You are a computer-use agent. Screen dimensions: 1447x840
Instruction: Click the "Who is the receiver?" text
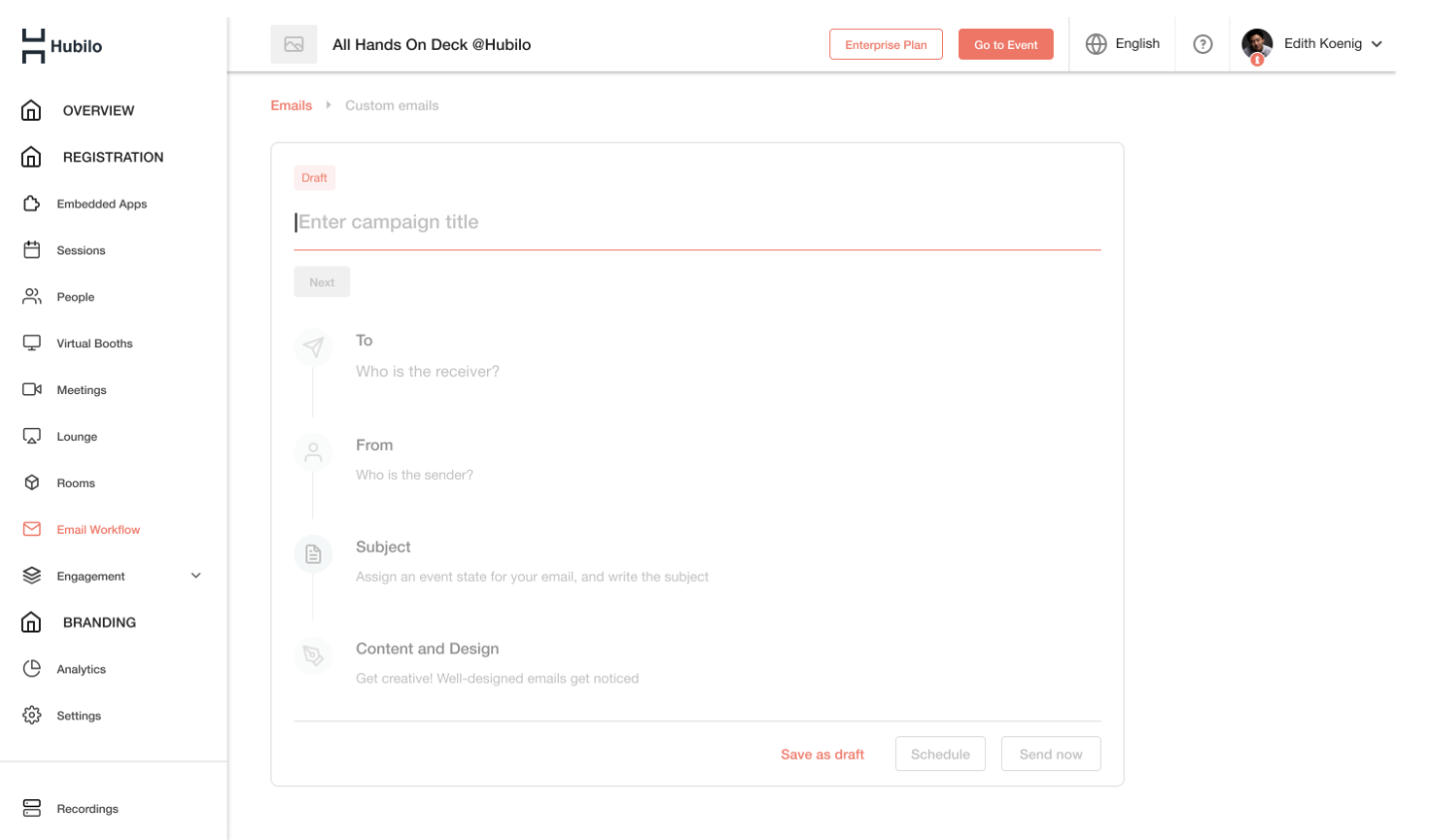(x=428, y=371)
